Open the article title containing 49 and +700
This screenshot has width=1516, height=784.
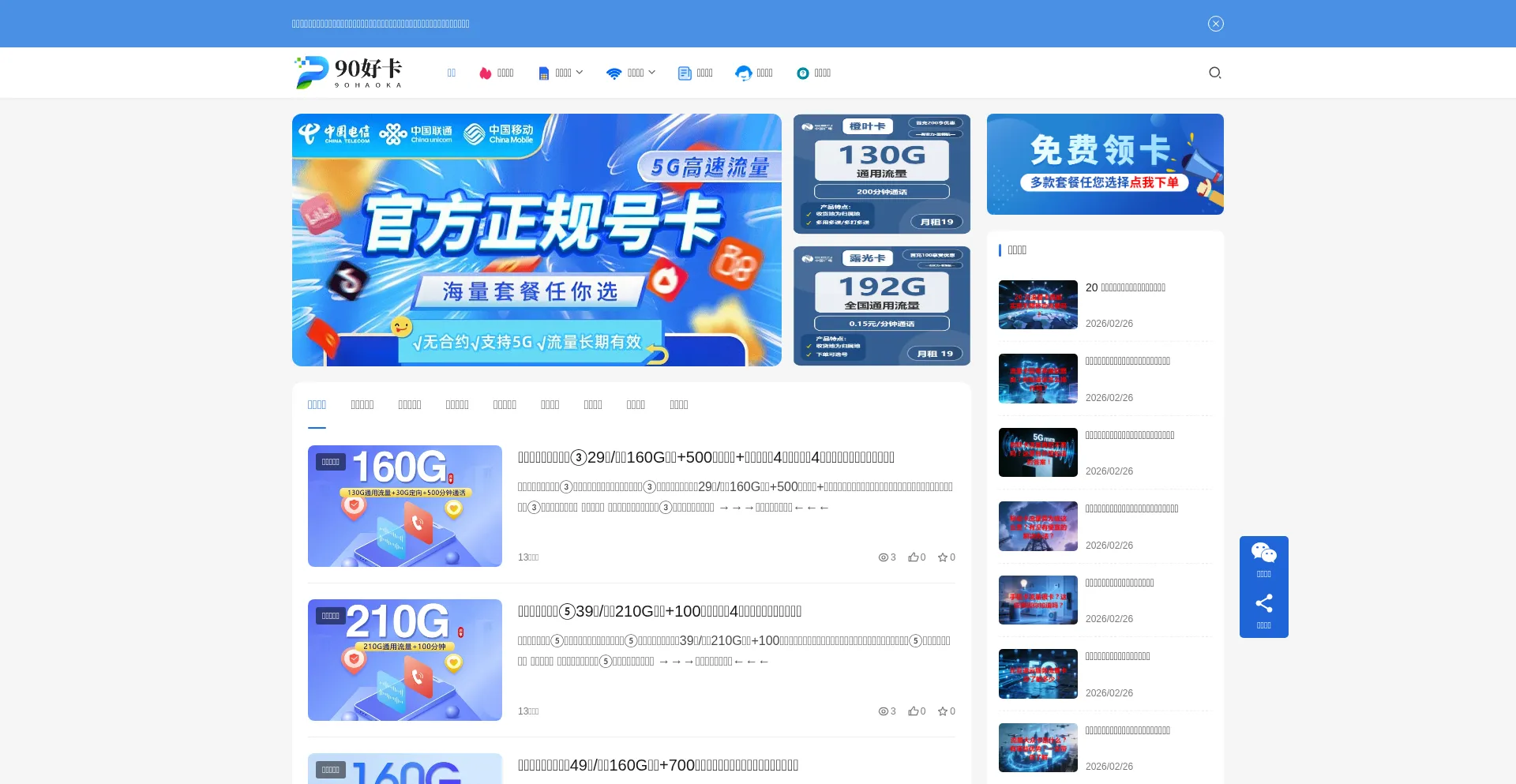pyautogui.click(x=658, y=766)
